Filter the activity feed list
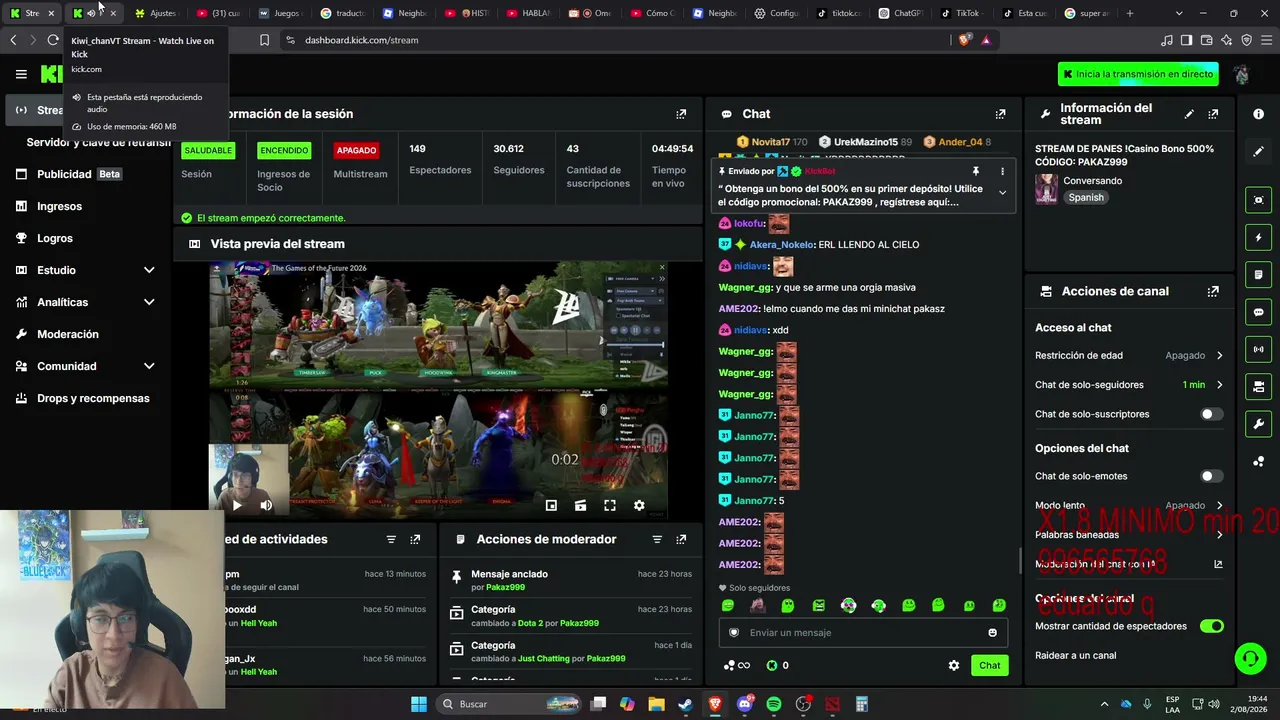 point(391,539)
